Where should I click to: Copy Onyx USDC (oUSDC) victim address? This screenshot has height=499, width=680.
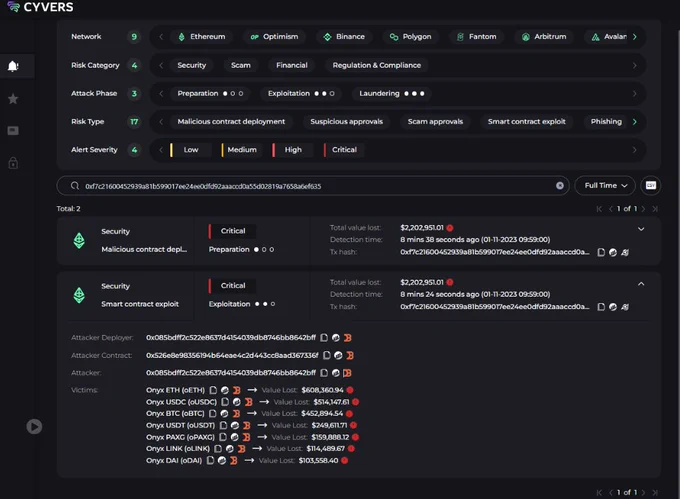225,402
